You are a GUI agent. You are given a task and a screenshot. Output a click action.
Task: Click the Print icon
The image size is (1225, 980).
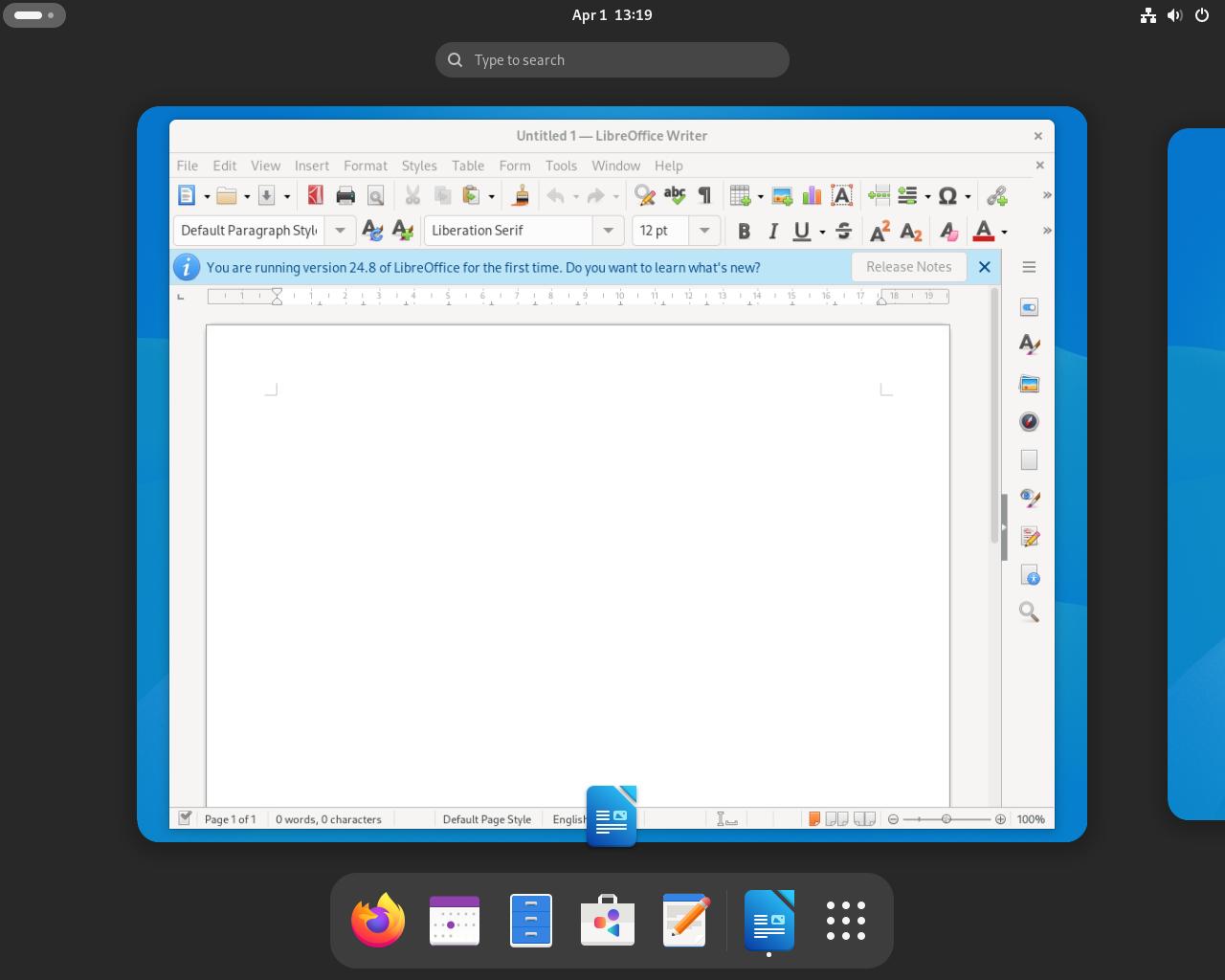tap(345, 195)
